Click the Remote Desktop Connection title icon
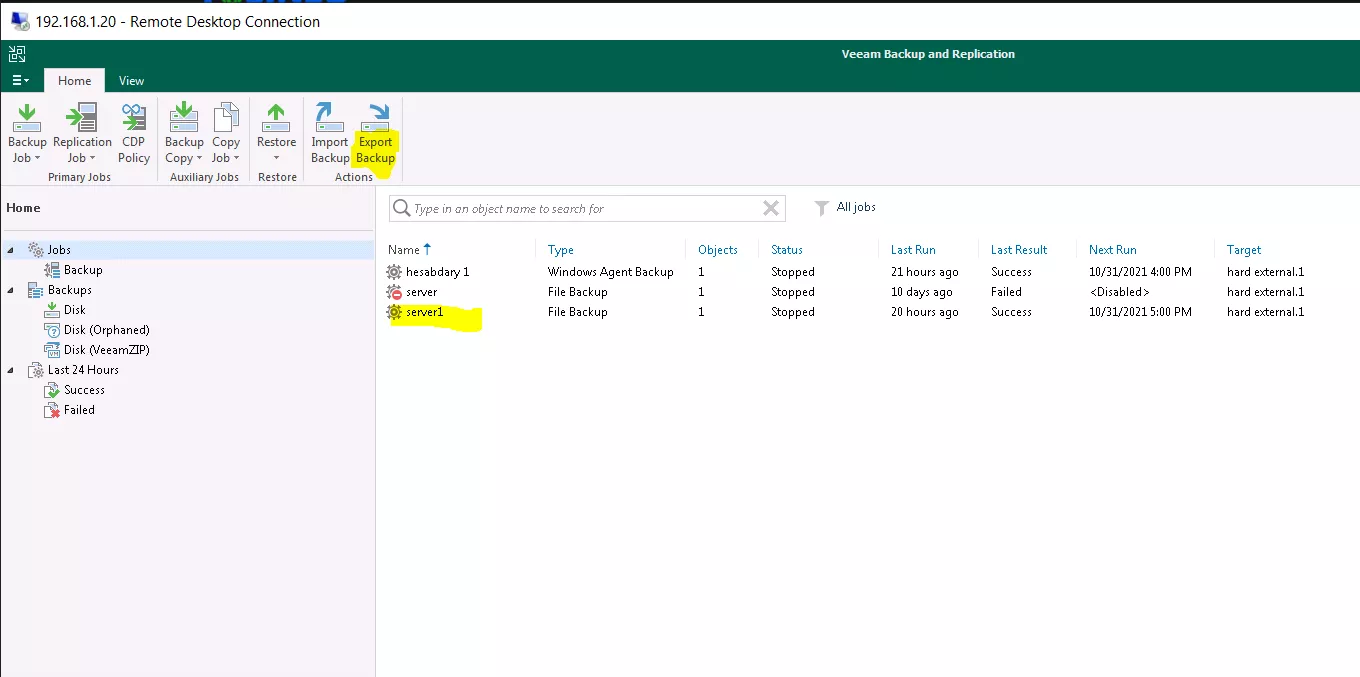 click(x=20, y=21)
